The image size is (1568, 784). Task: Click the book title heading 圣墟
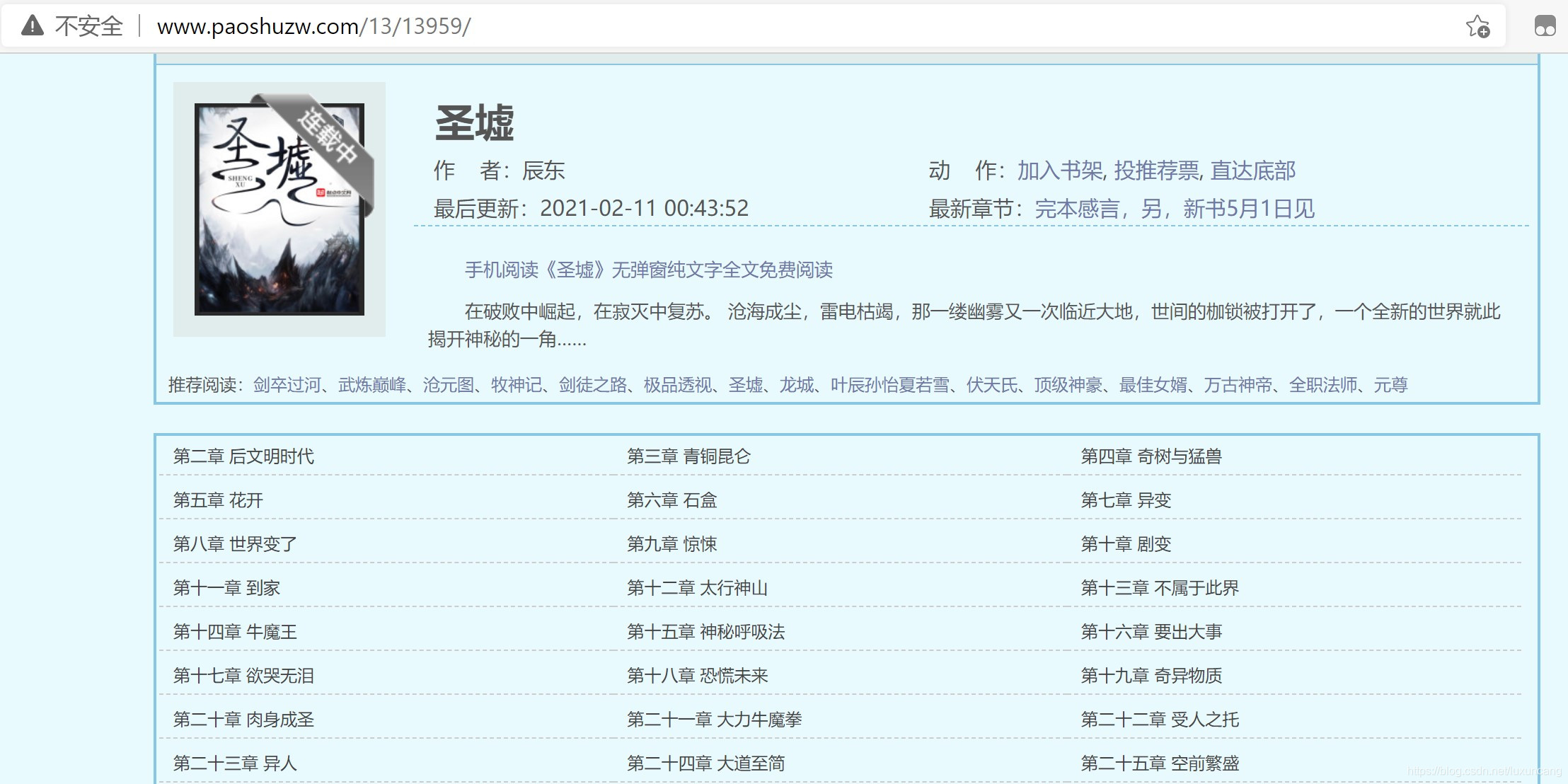pos(474,123)
